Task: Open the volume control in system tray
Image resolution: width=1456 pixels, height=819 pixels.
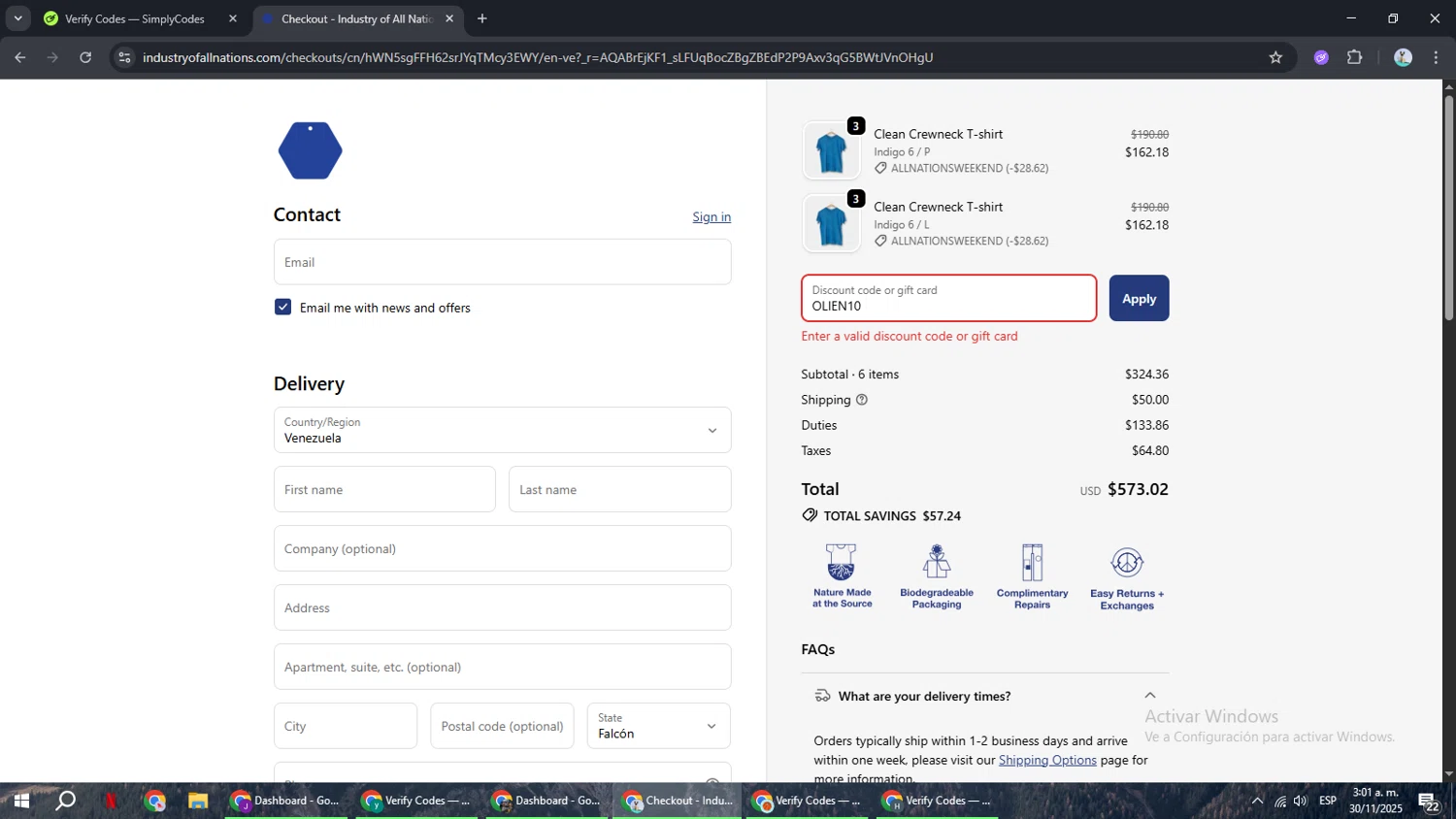Action: point(1300,801)
